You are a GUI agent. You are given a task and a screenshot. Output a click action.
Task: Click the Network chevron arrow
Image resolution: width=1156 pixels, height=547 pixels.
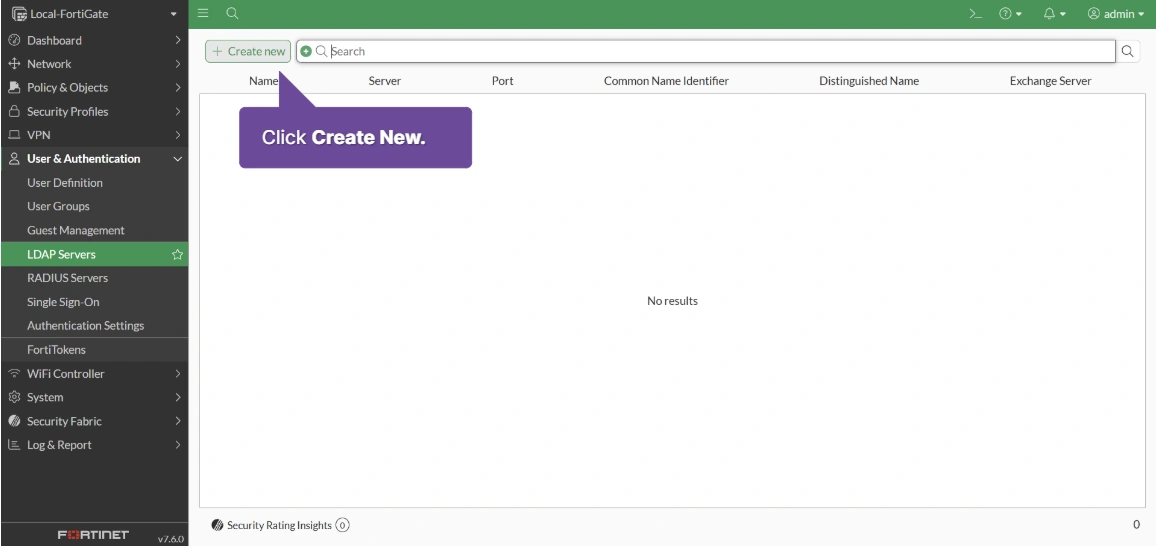point(178,64)
